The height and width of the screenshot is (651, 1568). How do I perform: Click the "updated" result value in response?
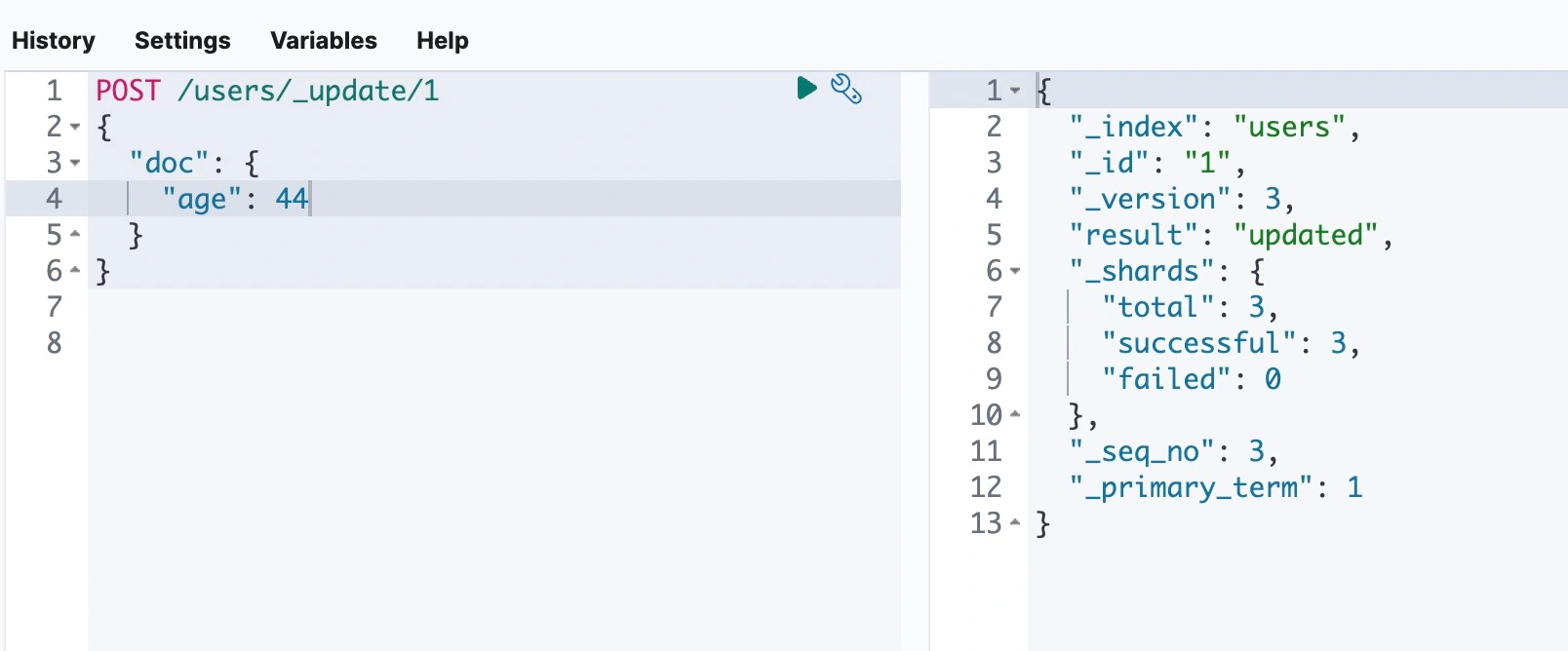coord(1305,235)
